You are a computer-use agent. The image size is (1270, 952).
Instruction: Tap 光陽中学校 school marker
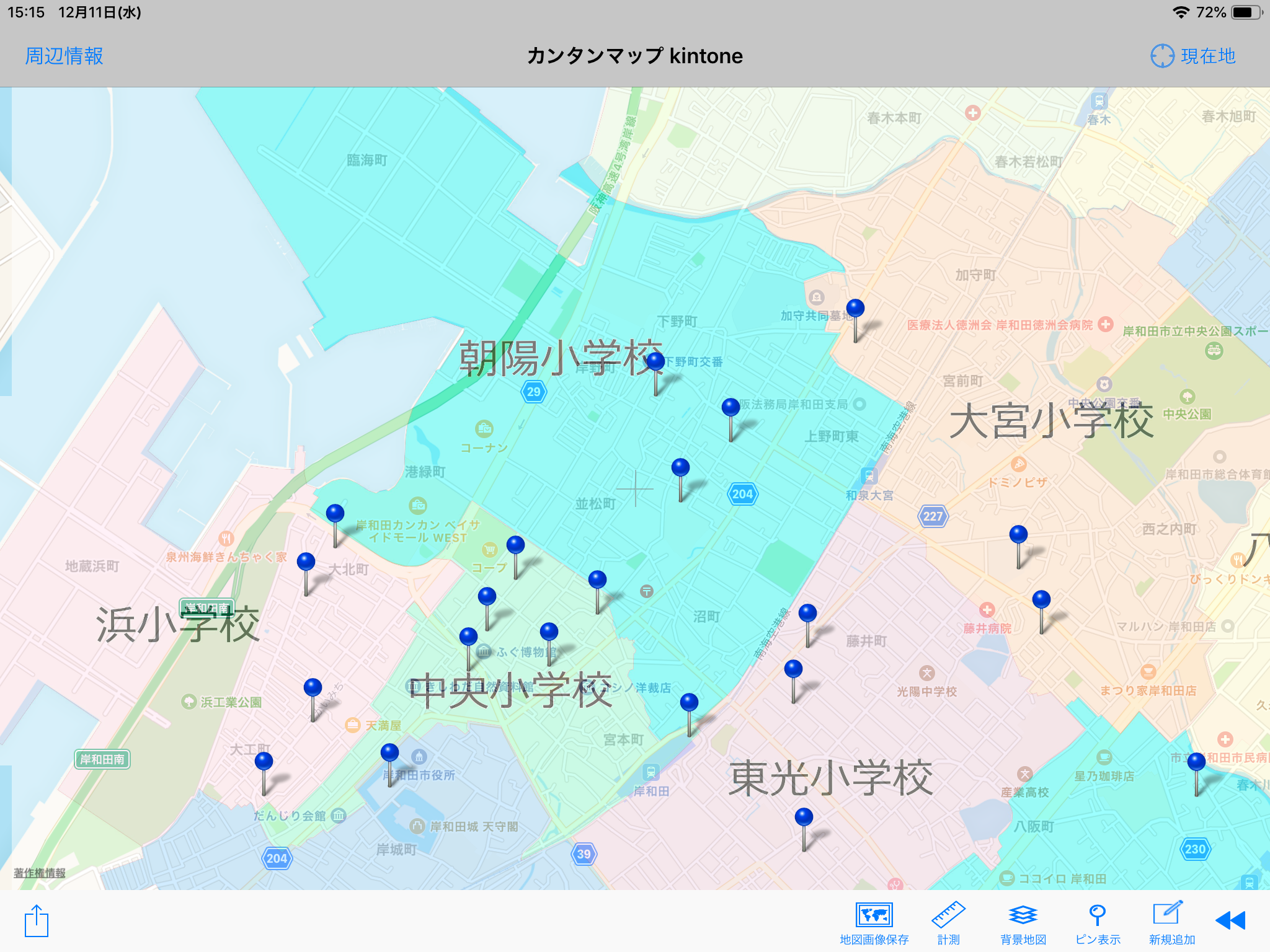point(926,673)
